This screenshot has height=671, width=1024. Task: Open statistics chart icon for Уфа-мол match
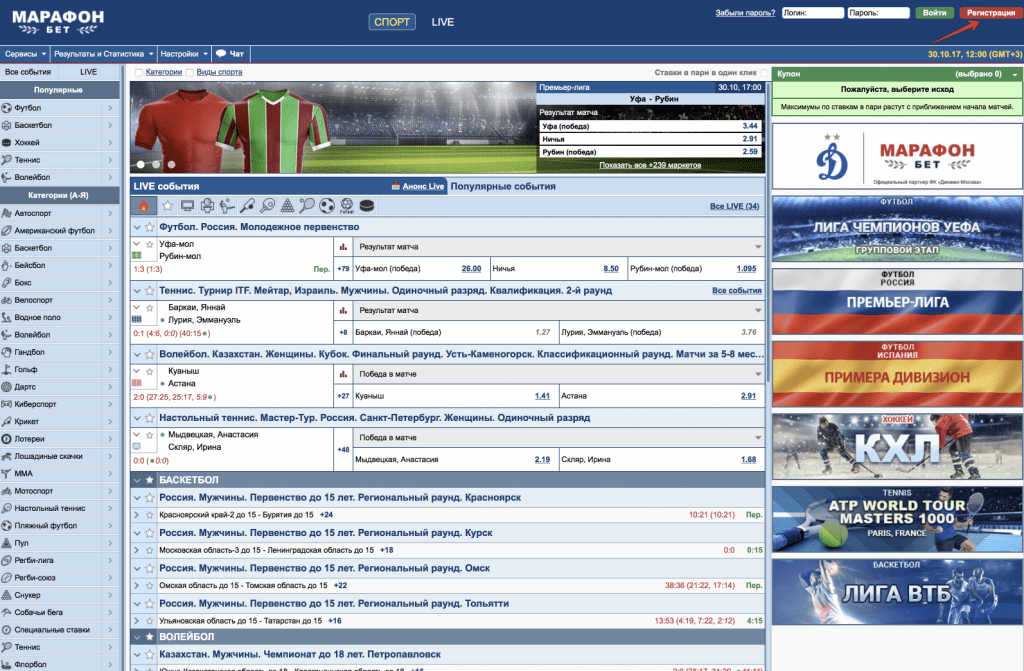(x=343, y=245)
